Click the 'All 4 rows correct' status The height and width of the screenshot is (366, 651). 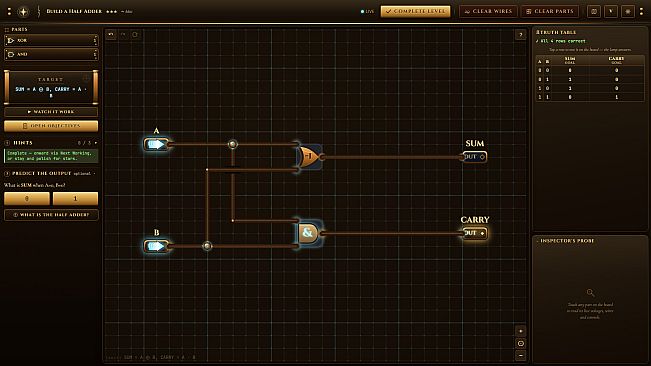click(561, 41)
